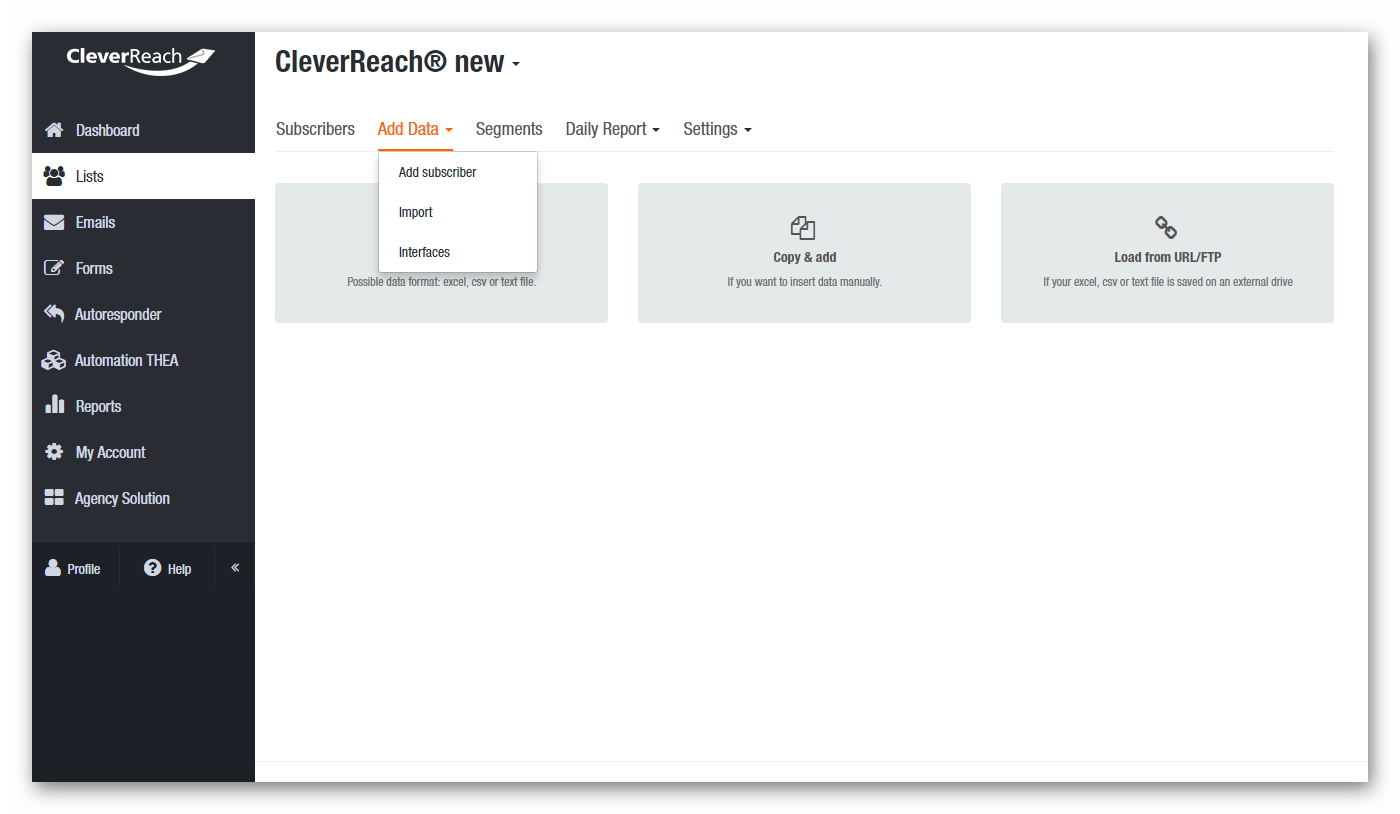Click the Load from URL/FTP chain icon
Image resolution: width=1400 pixels, height=814 pixels.
tap(1166, 227)
